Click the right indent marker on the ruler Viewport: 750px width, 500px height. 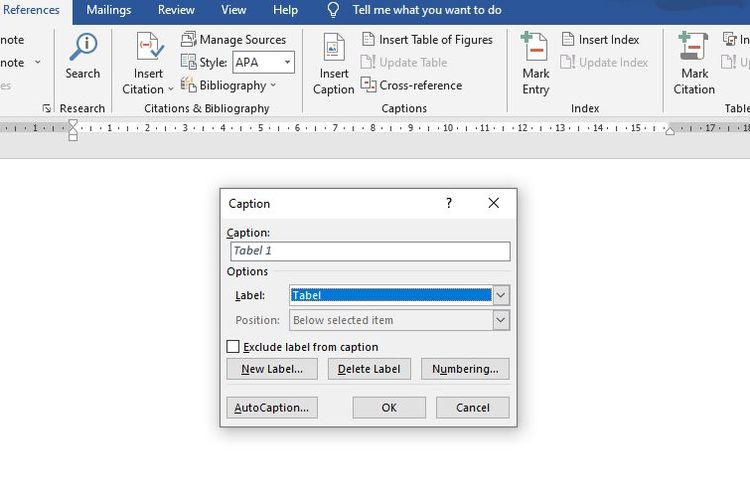tap(670, 130)
